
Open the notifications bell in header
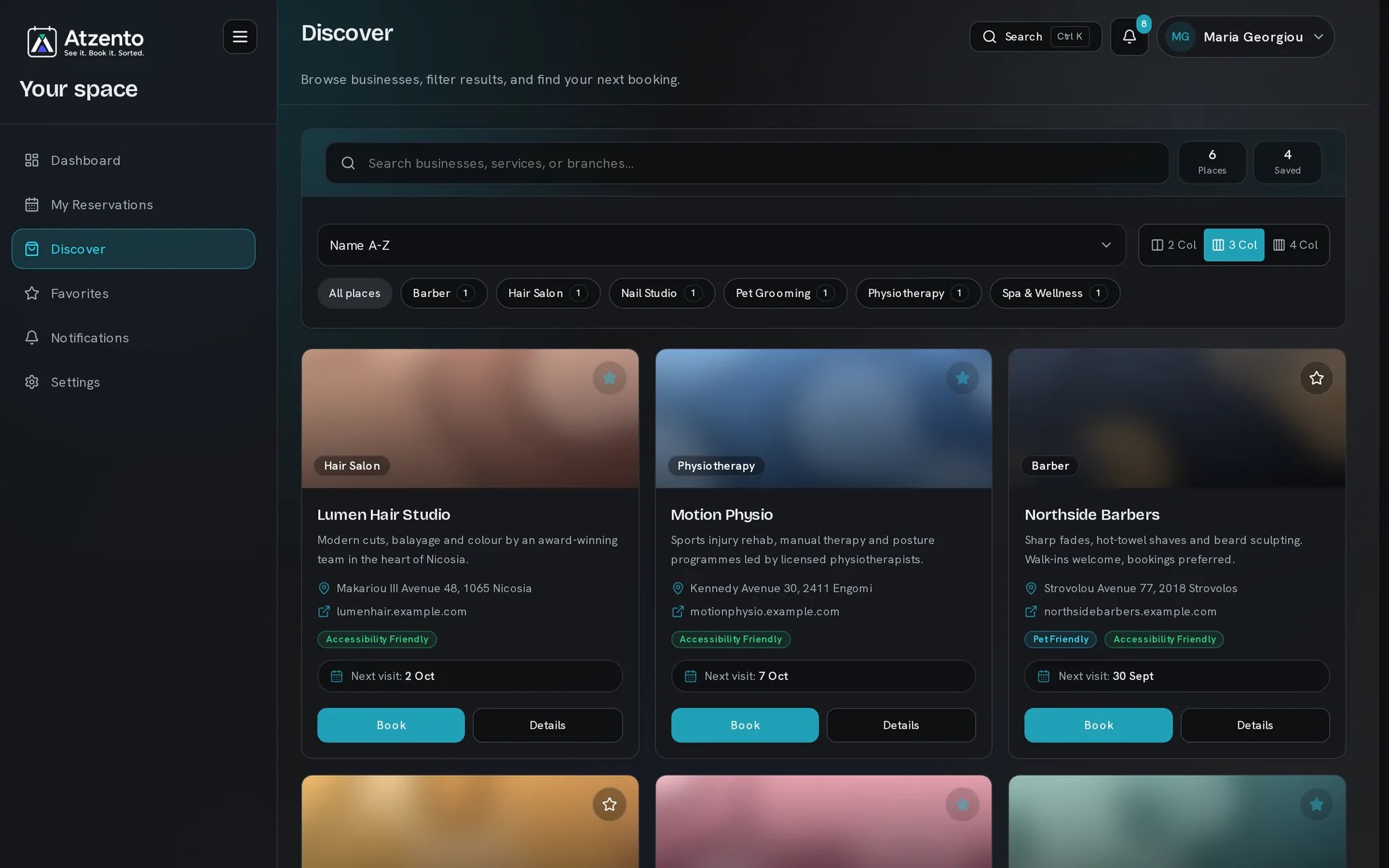(x=1129, y=37)
